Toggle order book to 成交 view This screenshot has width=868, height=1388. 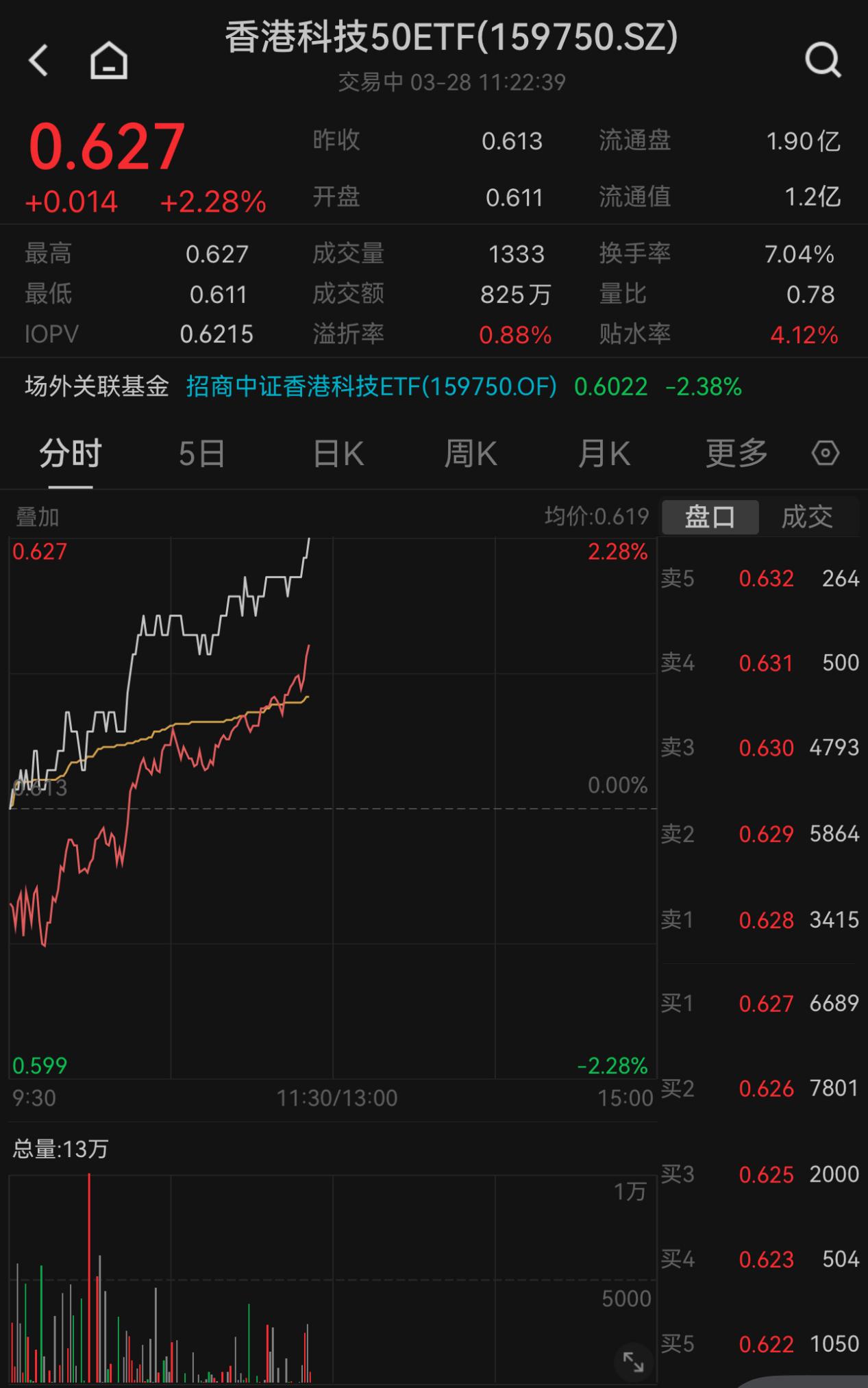click(x=808, y=517)
